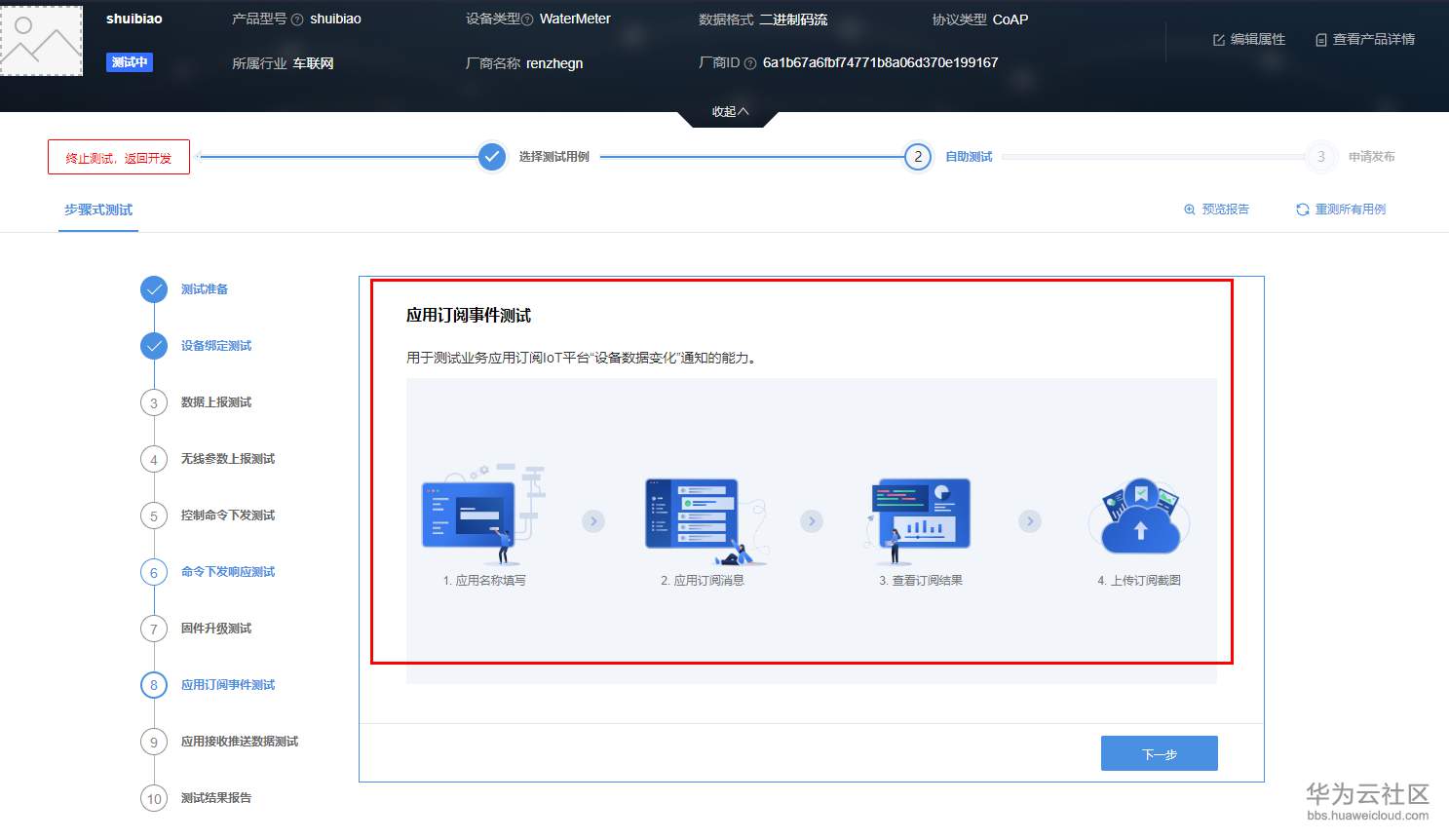Click the 选择测试用例 step label
1449x840 pixels.
pyautogui.click(x=554, y=157)
